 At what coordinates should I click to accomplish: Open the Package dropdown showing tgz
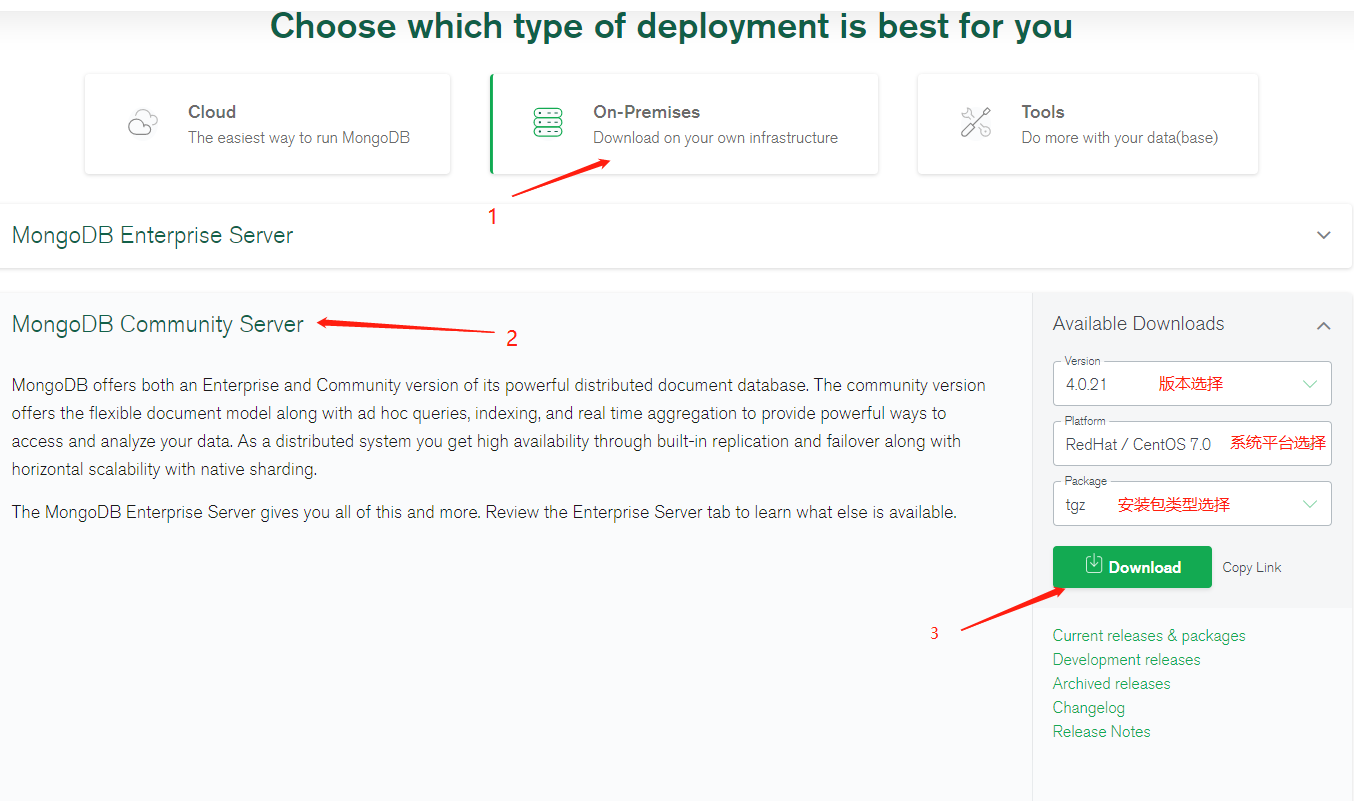[x=1192, y=503]
